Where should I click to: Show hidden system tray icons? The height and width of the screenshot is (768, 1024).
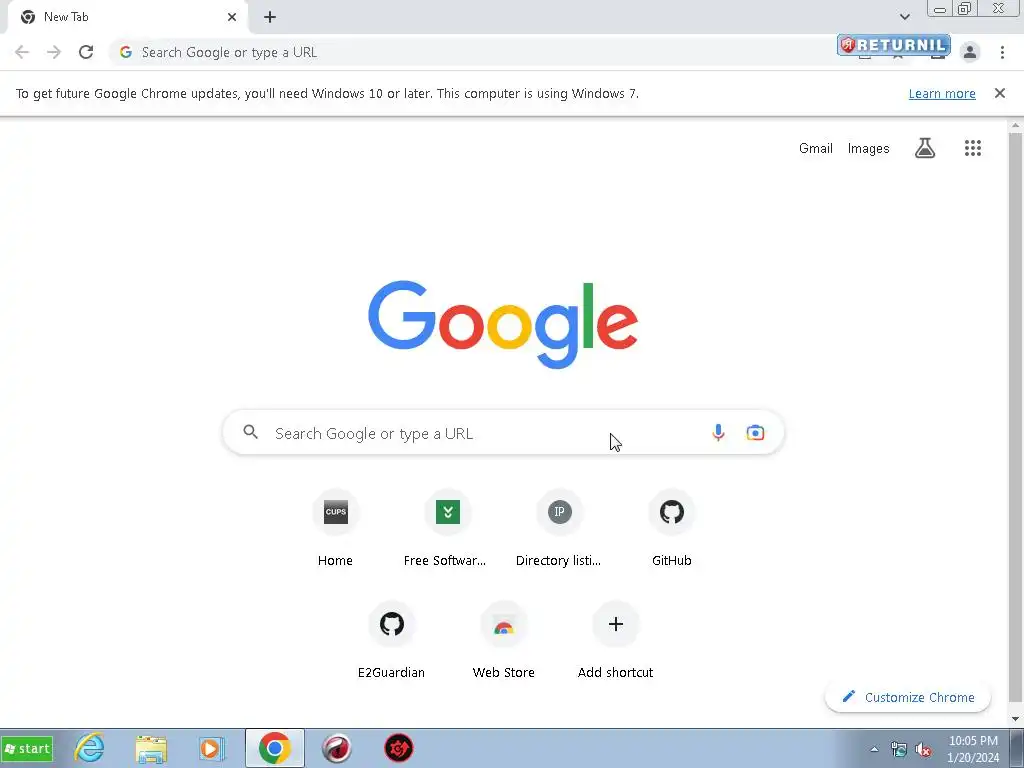pos(874,749)
